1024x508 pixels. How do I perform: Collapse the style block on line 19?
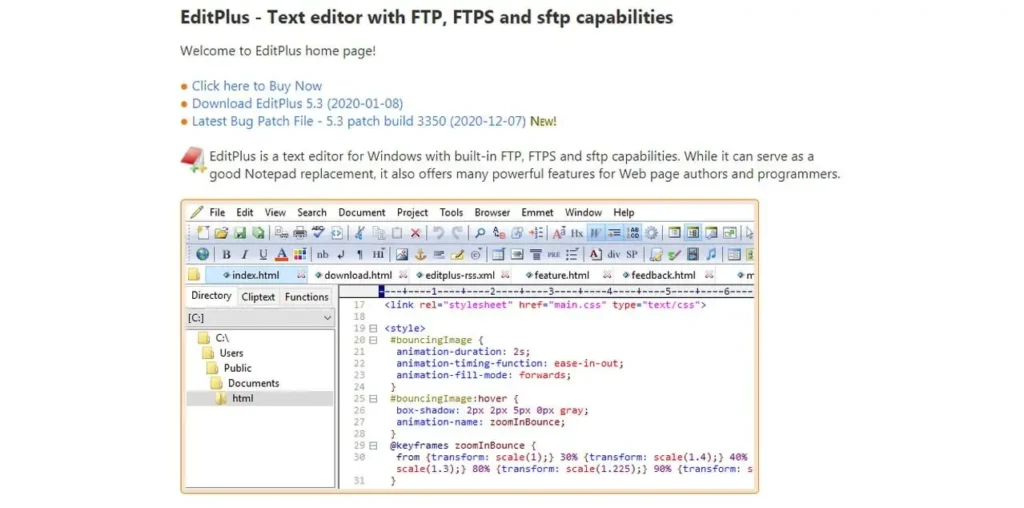click(373, 328)
